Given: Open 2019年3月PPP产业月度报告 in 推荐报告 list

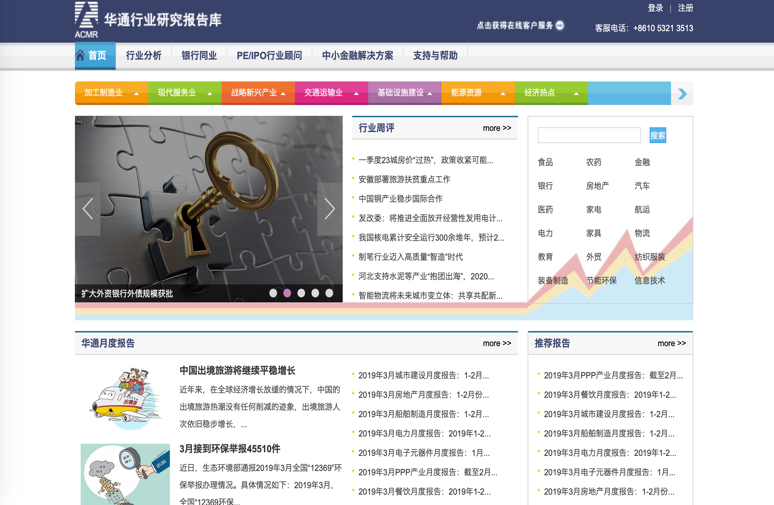Looking at the screenshot, I should [614, 375].
